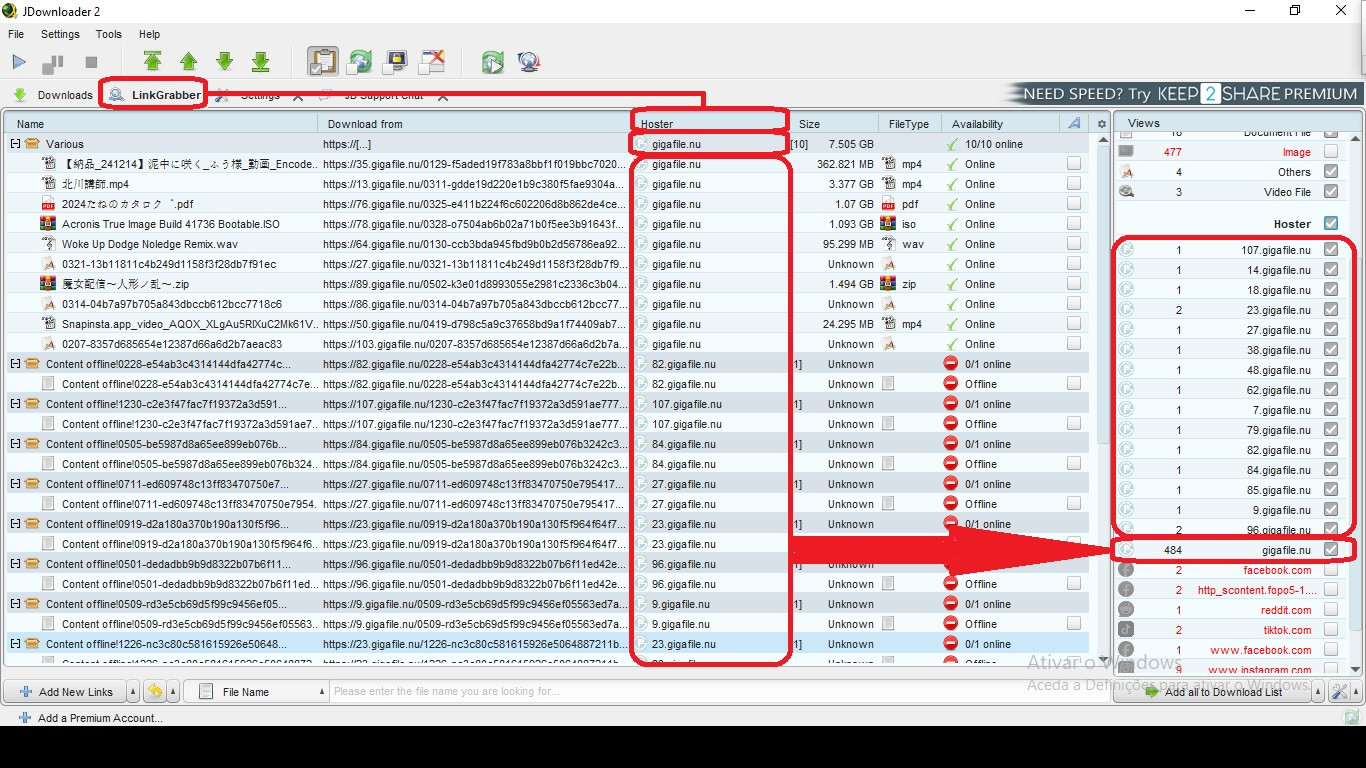Stop all downloads with the square icon
Image resolution: width=1366 pixels, height=768 pixels.
click(x=91, y=62)
